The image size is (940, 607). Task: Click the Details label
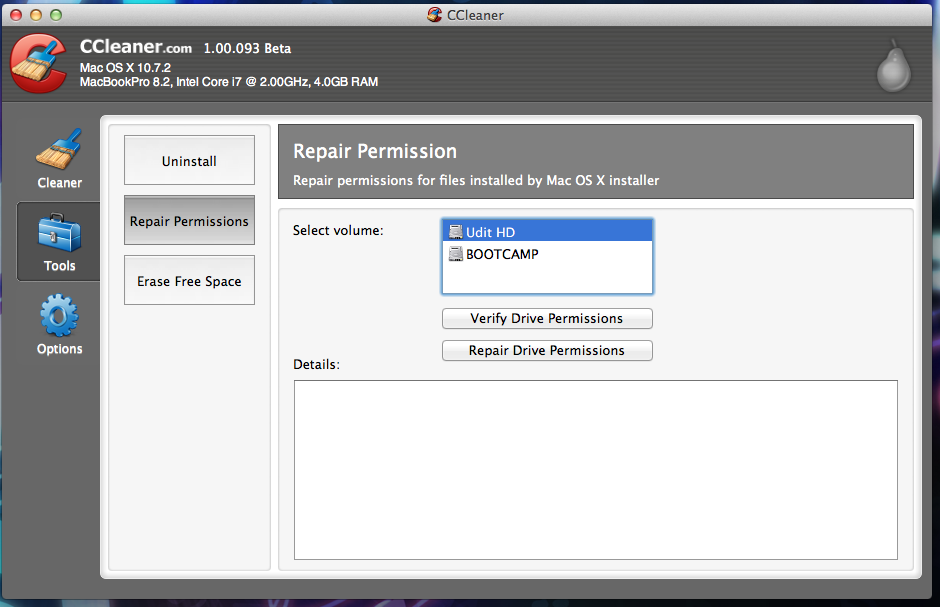317,364
